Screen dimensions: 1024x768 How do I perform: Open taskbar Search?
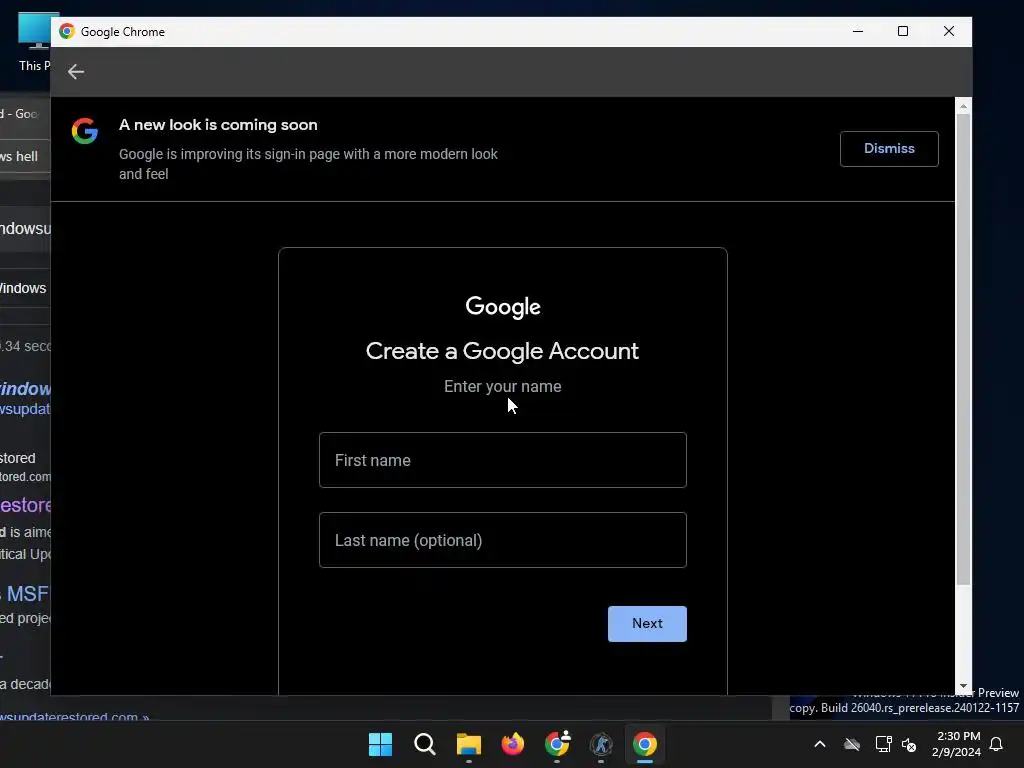424,744
